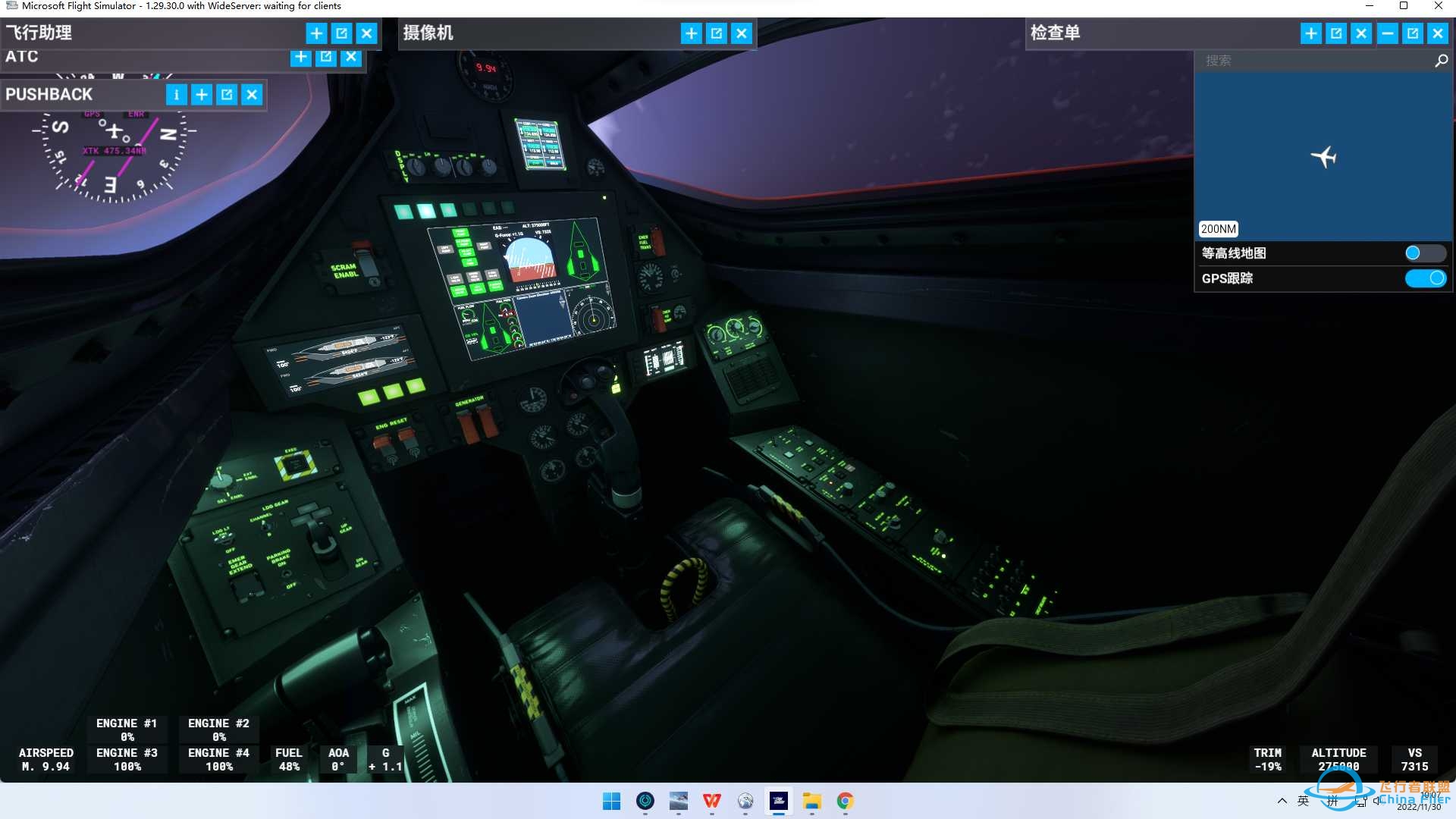Click the PUSHBACK panel info icon
Screen dimensions: 1456x819
coord(176,95)
